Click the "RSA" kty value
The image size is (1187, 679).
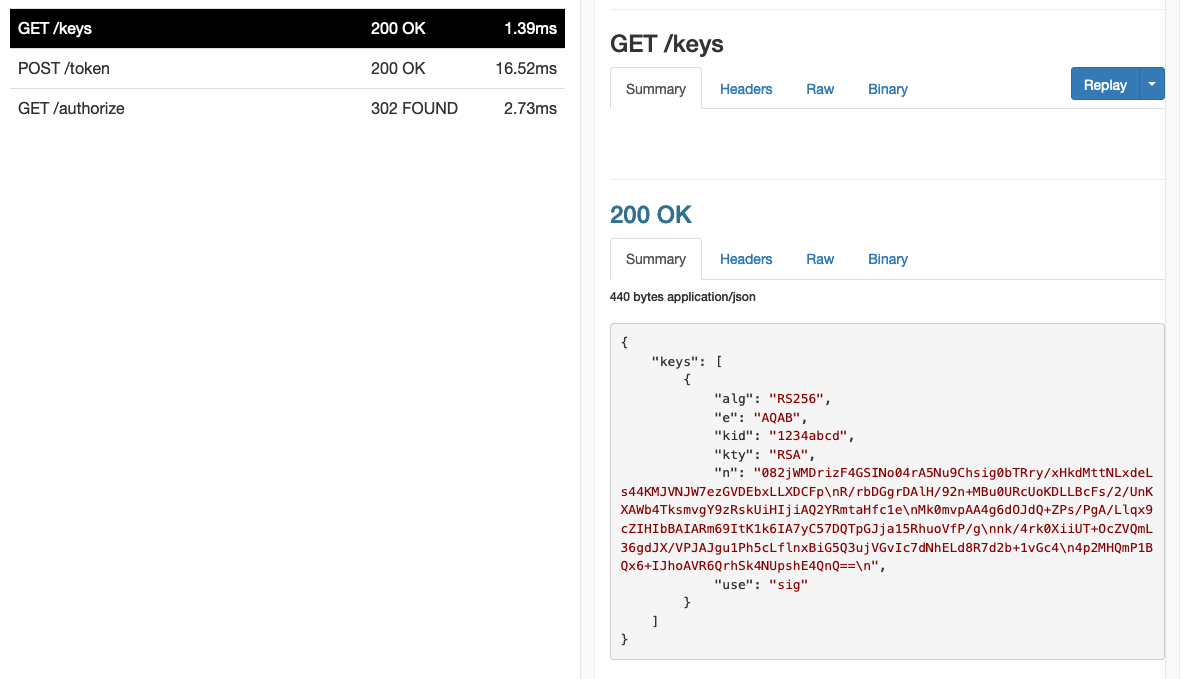click(x=788, y=455)
